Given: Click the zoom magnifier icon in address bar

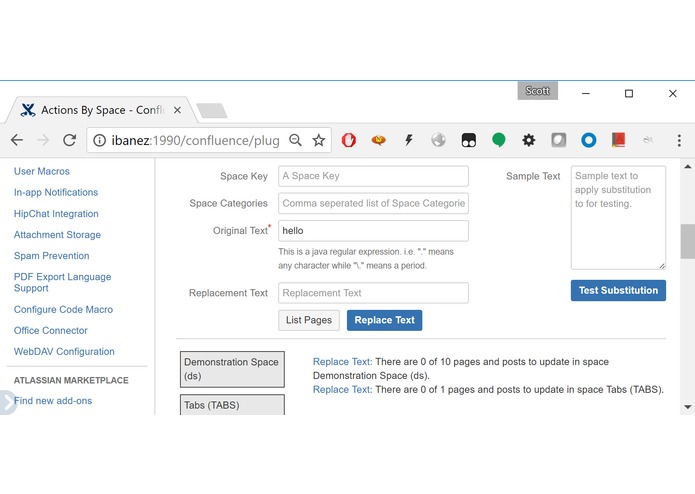Looking at the screenshot, I should (x=295, y=140).
